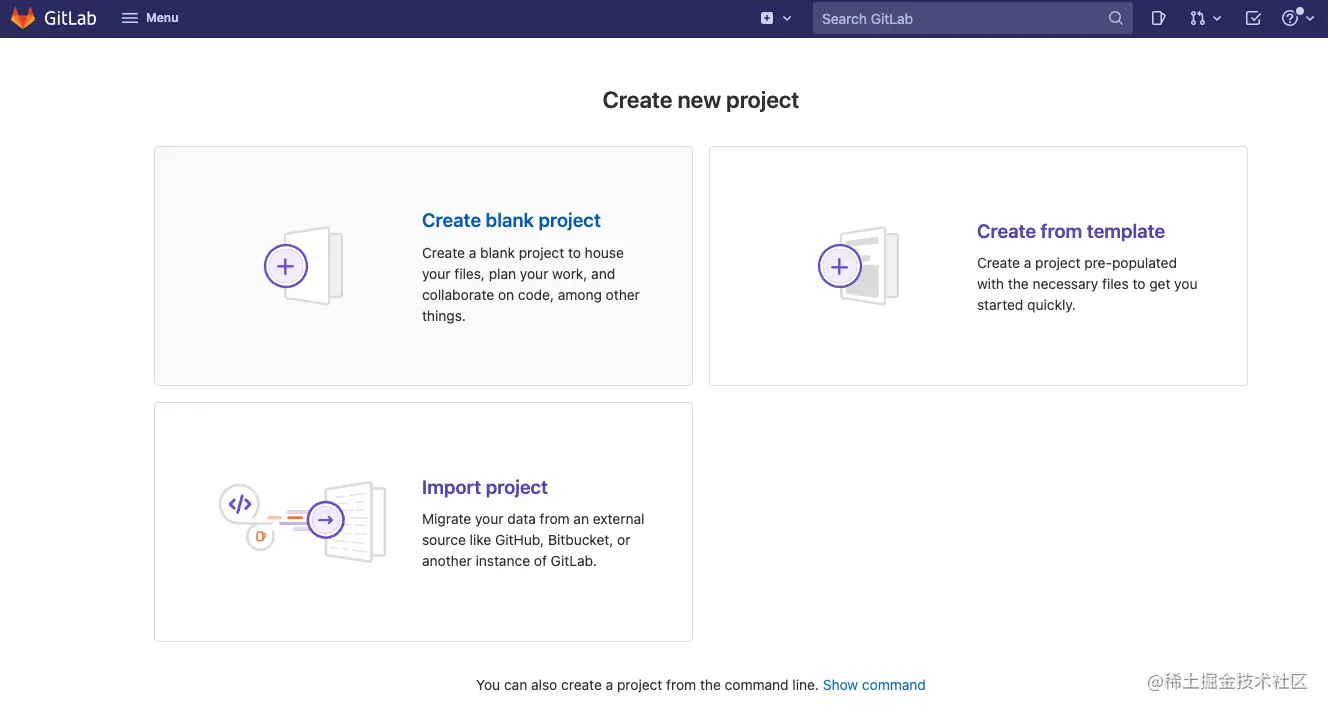Select Create blank project heading

pyautogui.click(x=511, y=221)
